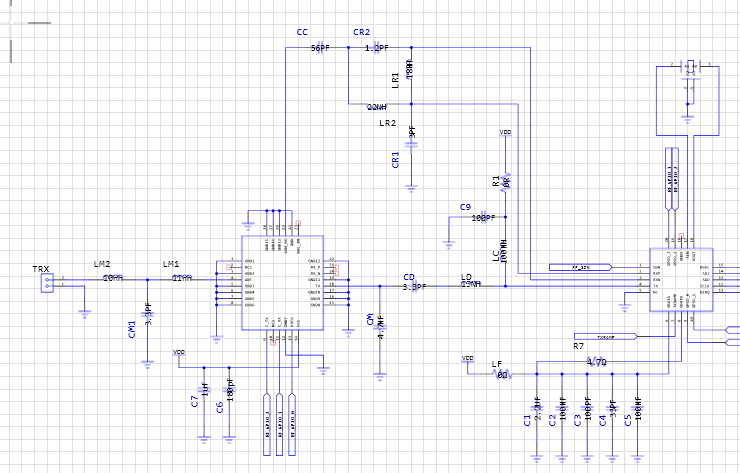Click the LD inductor label
This screenshot has width=740, height=473.
466,277
